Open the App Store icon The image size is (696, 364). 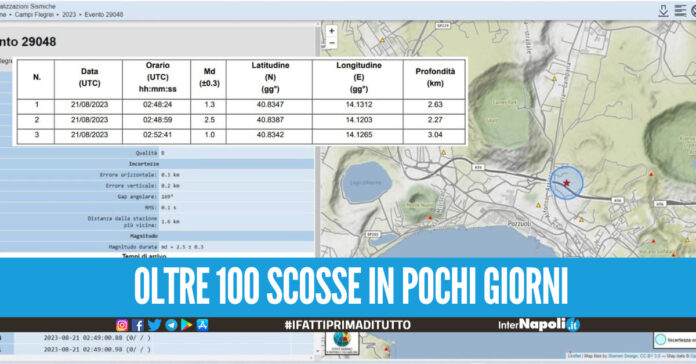coord(202,325)
